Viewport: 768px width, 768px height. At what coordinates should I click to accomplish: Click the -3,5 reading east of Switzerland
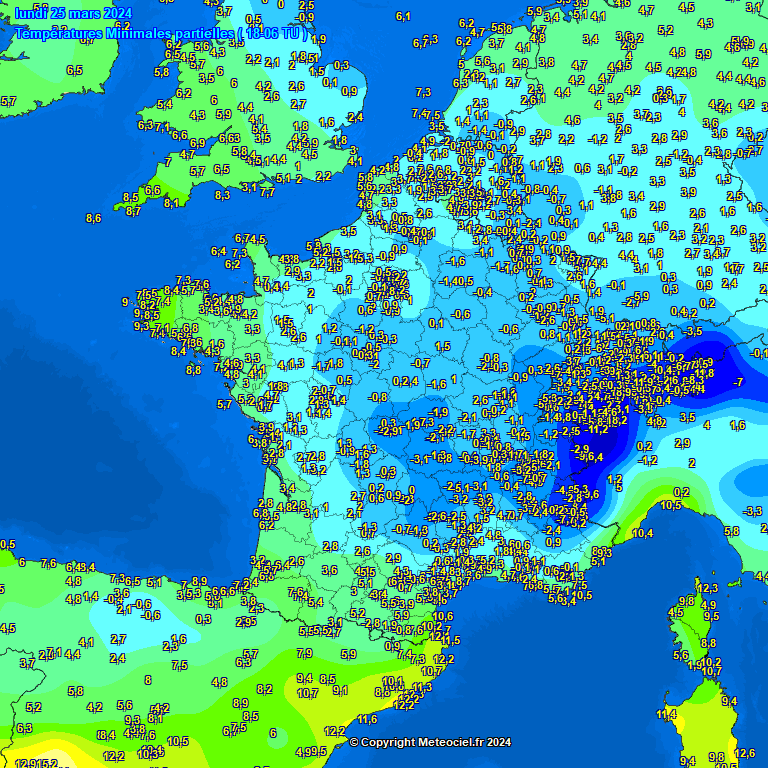[x=692, y=331]
